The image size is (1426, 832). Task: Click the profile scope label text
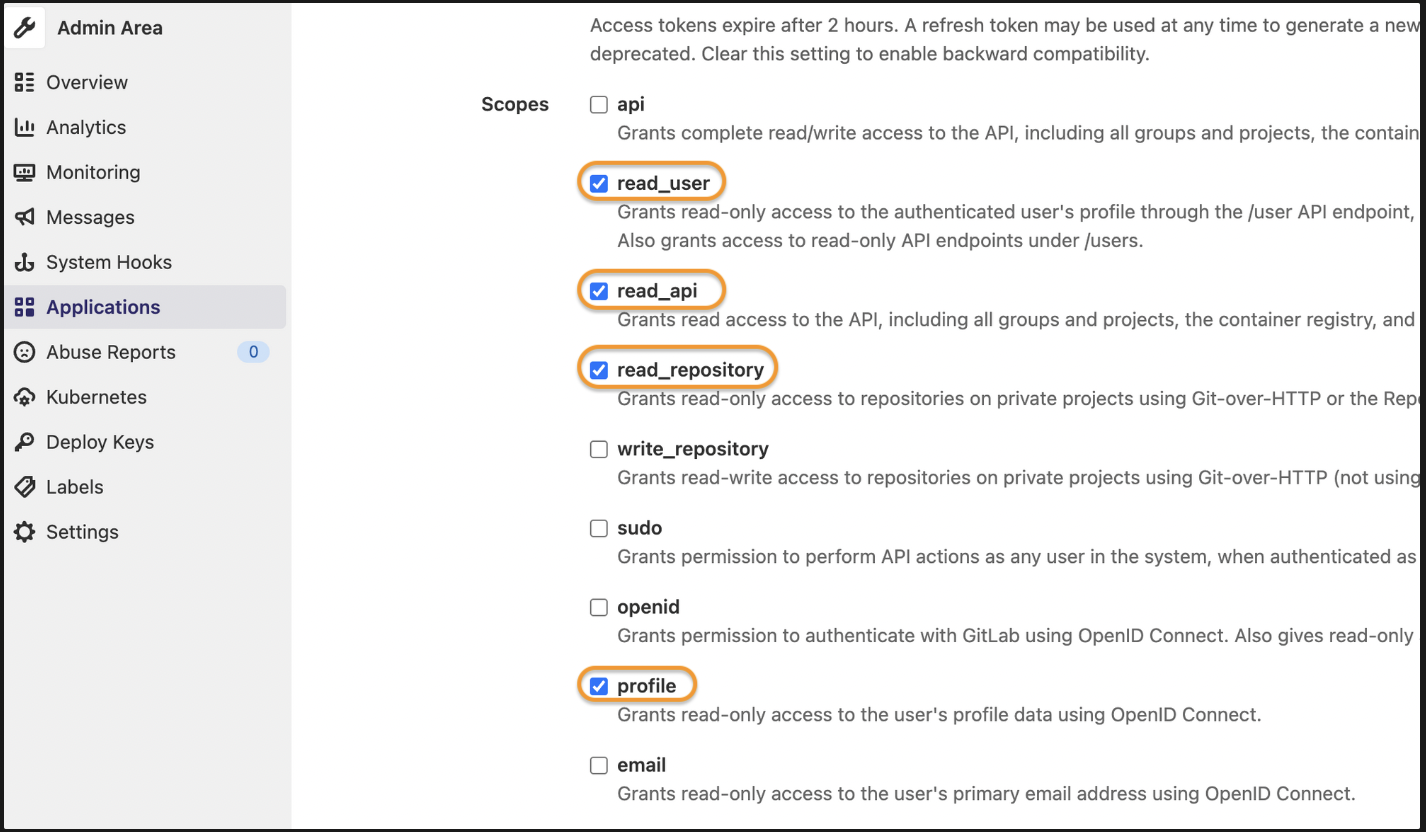tap(647, 686)
